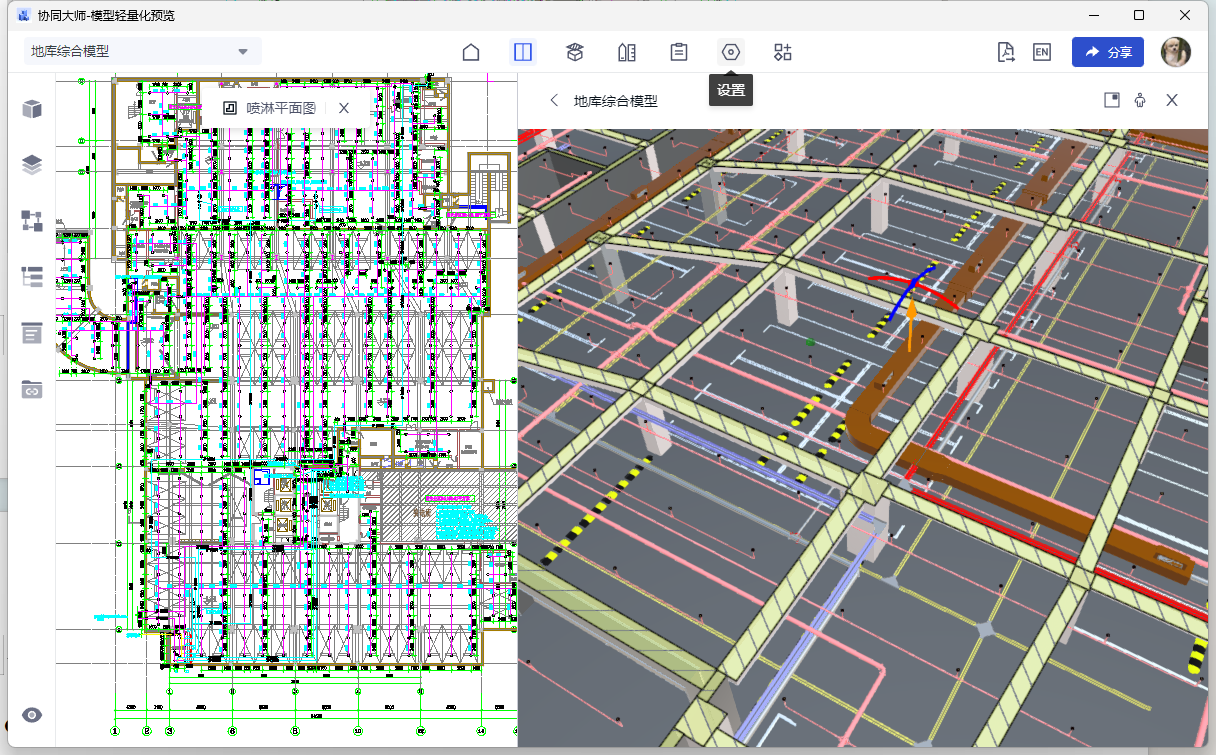
Task: Minimize the 协同大师 window
Action: 1093,15
